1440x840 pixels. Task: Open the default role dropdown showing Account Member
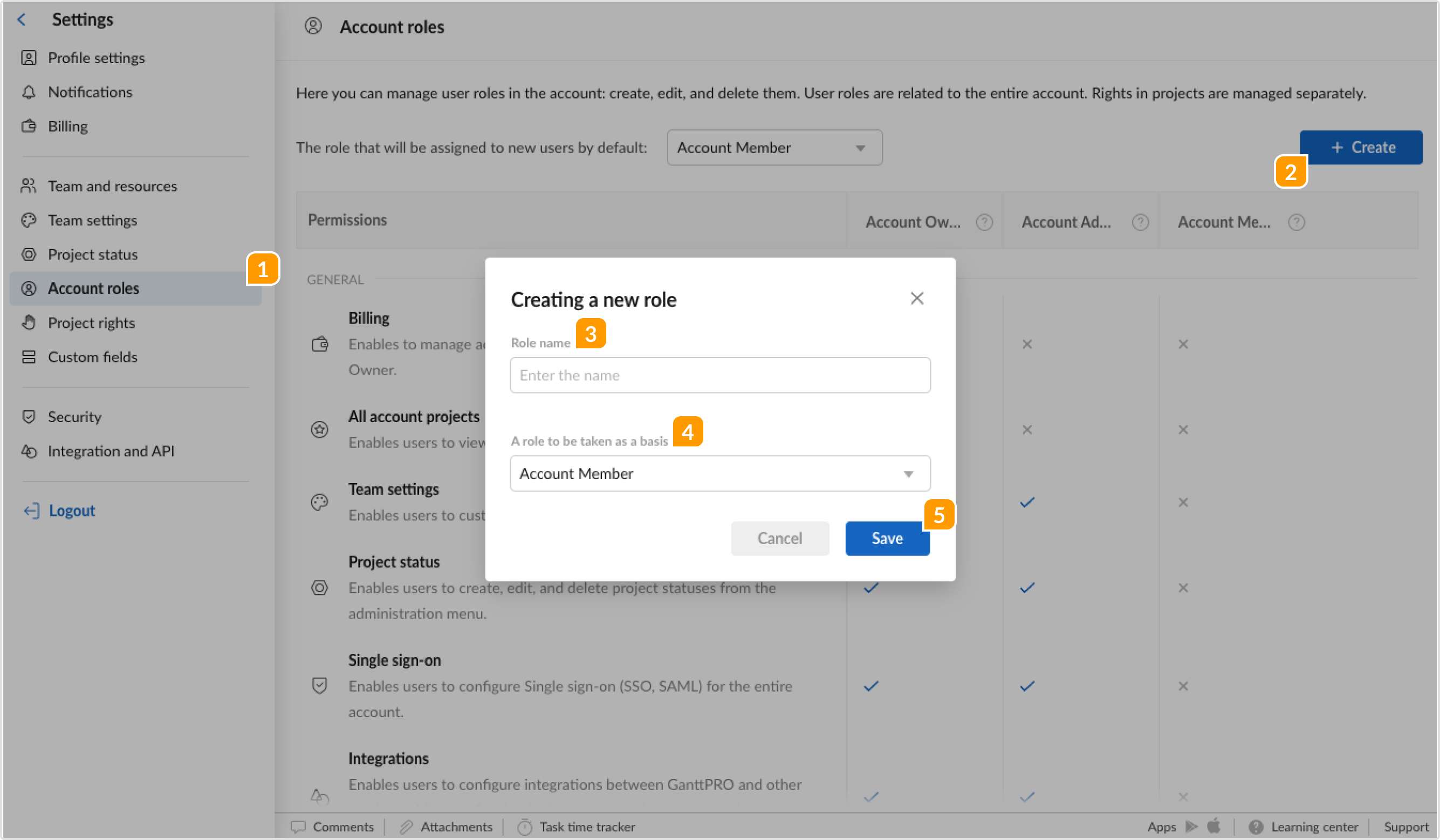(x=774, y=147)
